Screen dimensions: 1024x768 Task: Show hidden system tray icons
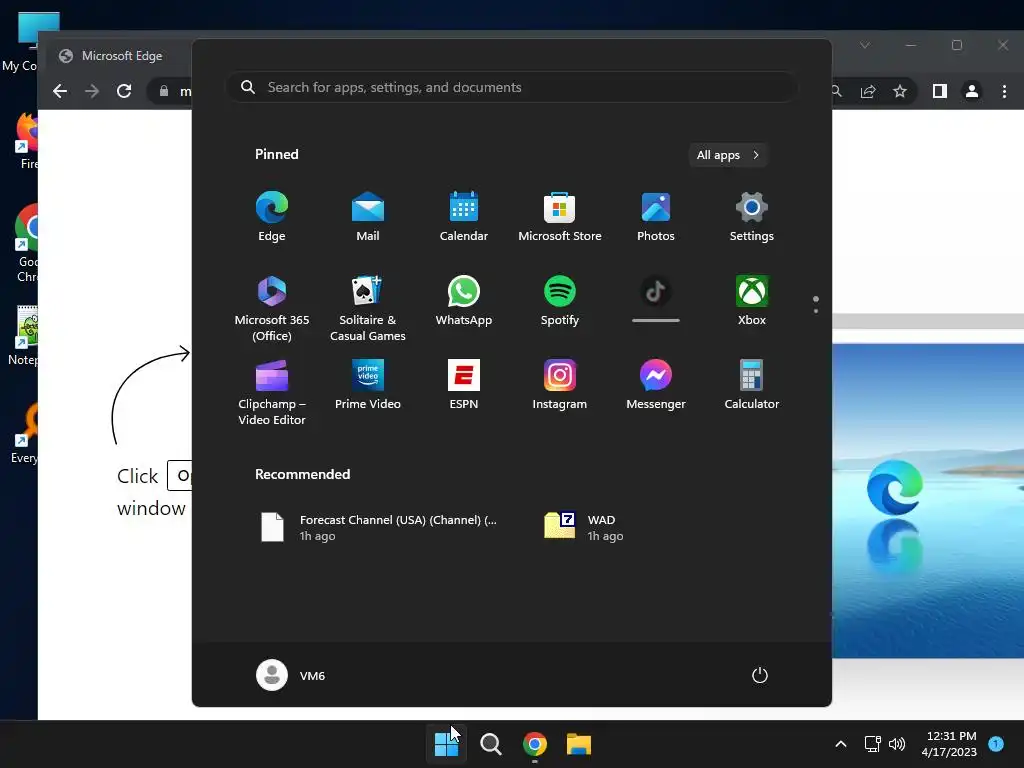(x=841, y=744)
